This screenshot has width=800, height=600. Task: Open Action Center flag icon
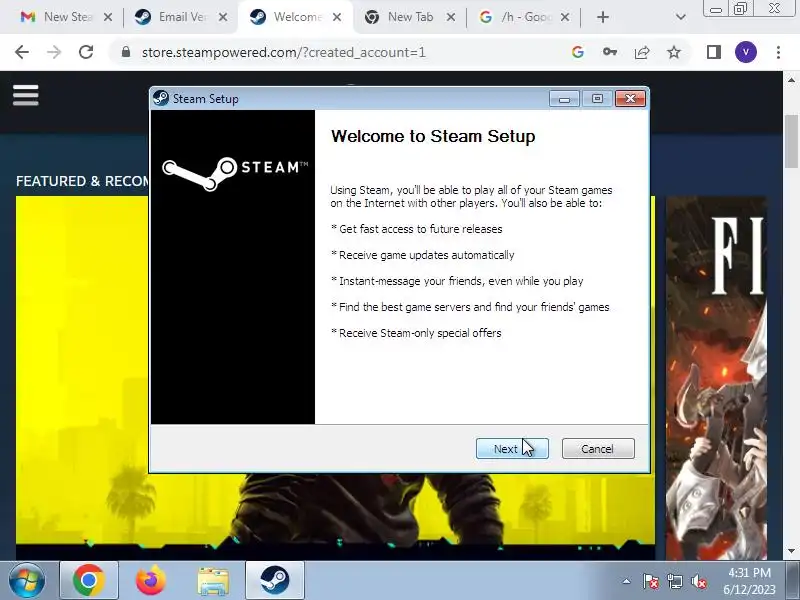click(651, 581)
